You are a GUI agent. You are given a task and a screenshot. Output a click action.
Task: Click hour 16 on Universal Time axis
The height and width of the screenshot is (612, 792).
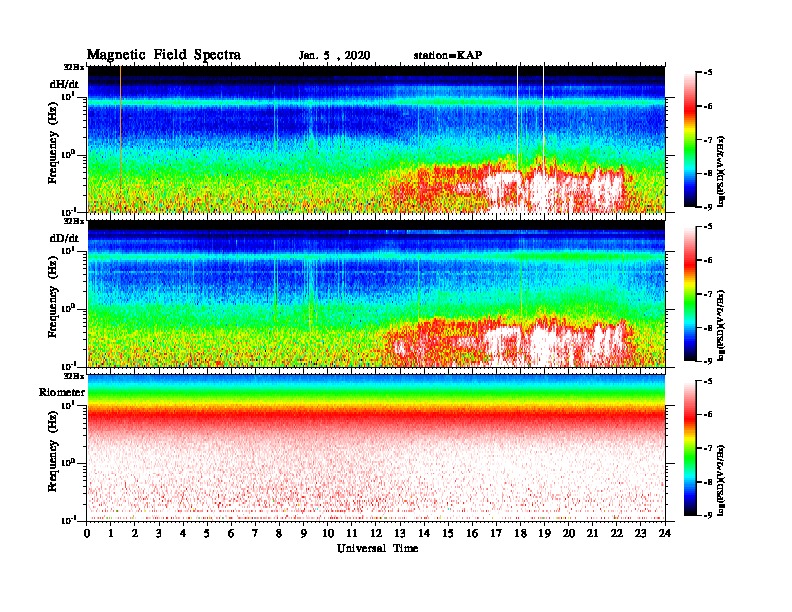coord(472,533)
